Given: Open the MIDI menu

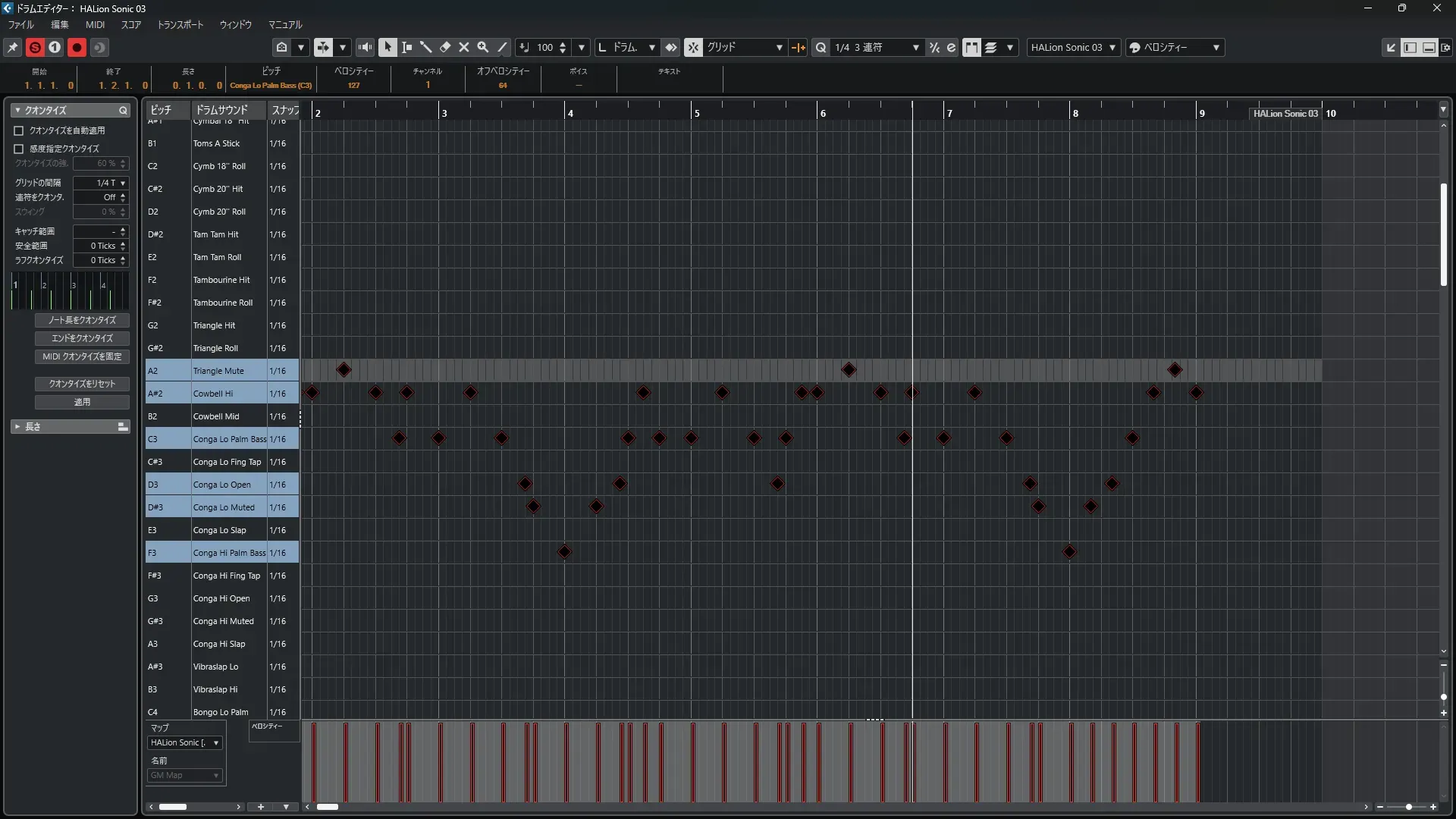Looking at the screenshot, I should click(95, 25).
